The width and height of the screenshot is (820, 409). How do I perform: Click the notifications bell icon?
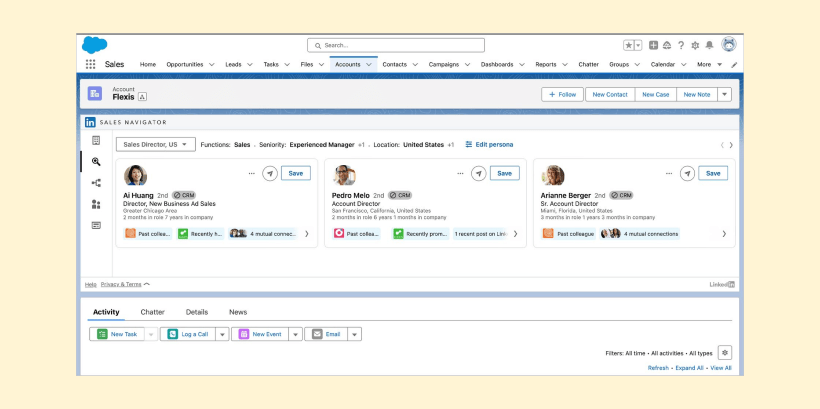point(710,45)
